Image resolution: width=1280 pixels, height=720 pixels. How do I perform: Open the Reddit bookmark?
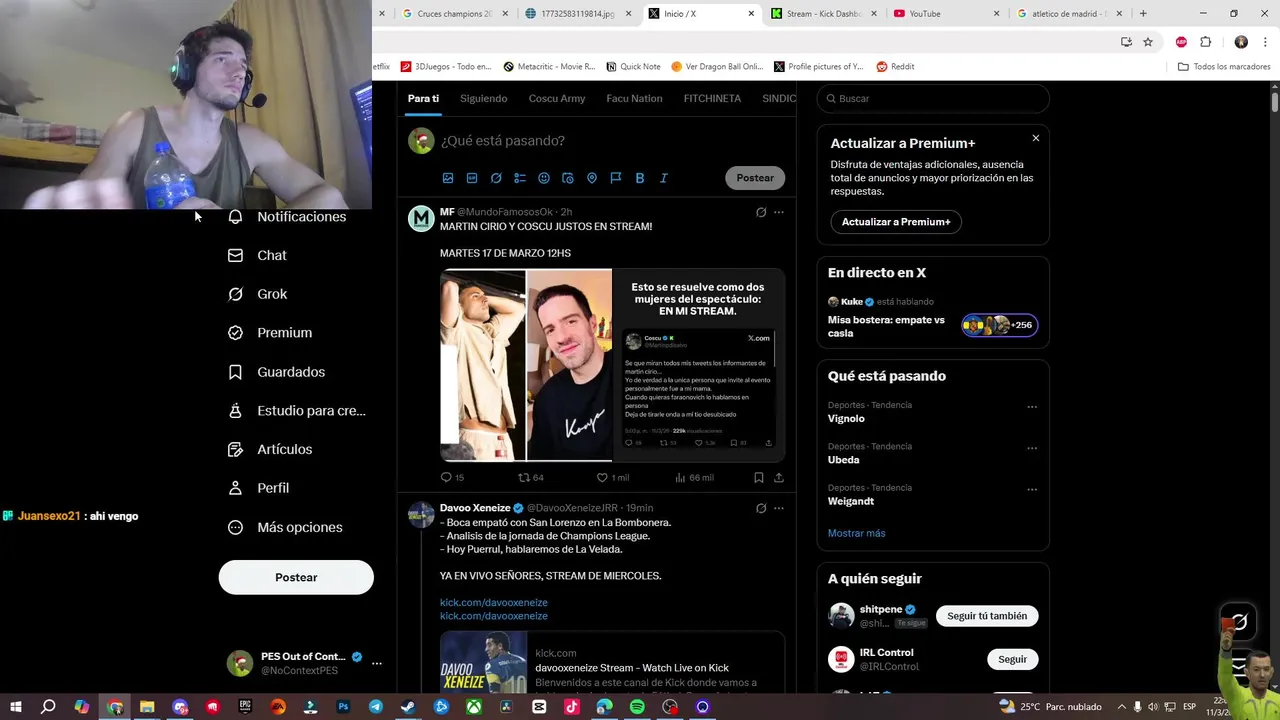(x=896, y=67)
